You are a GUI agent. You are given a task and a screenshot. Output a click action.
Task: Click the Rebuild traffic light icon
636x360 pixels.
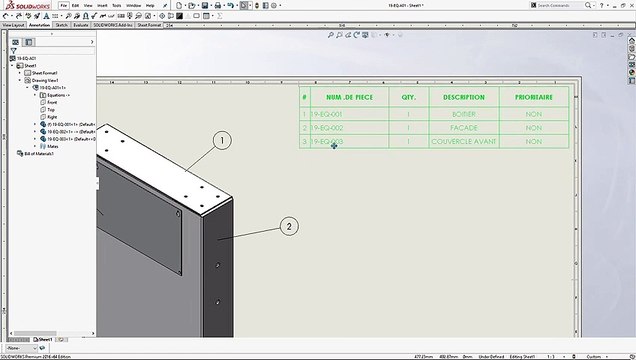[x=257, y=6]
